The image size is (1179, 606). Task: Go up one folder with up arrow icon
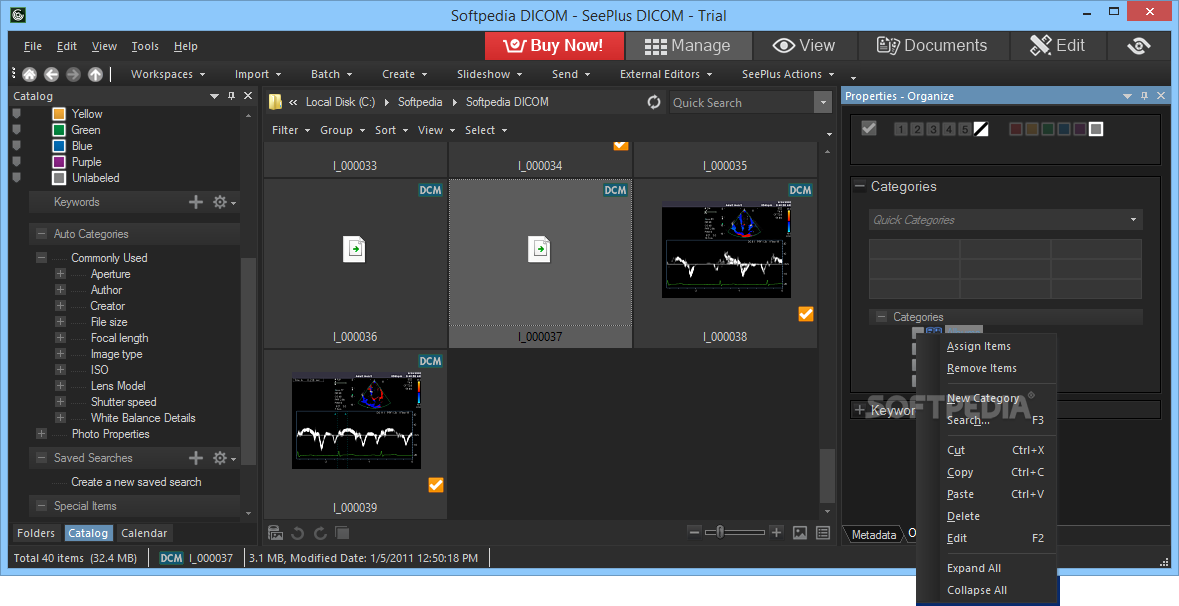point(95,74)
